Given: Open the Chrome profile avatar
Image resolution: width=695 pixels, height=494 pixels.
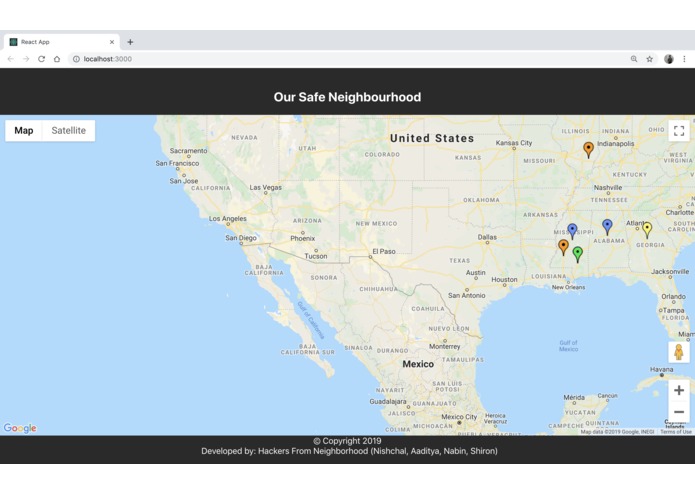Looking at the screenshot, I should pos(669,59).
